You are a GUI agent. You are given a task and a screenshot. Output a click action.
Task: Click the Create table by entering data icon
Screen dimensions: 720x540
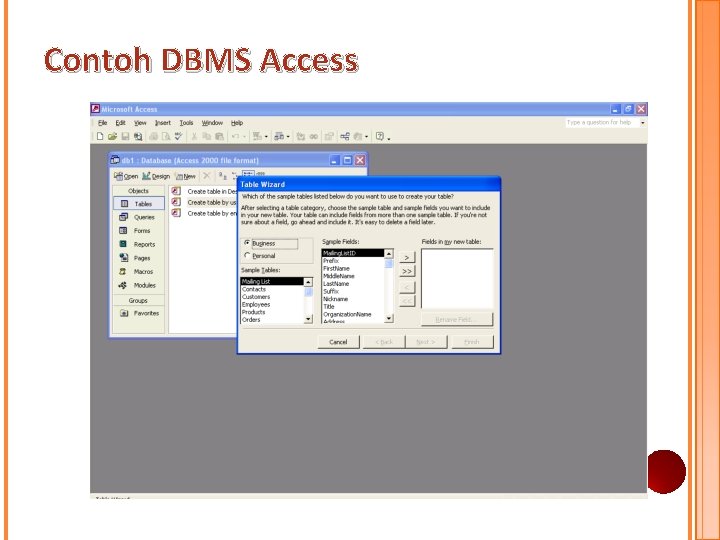pyautogui.click(x=176, y=213)
